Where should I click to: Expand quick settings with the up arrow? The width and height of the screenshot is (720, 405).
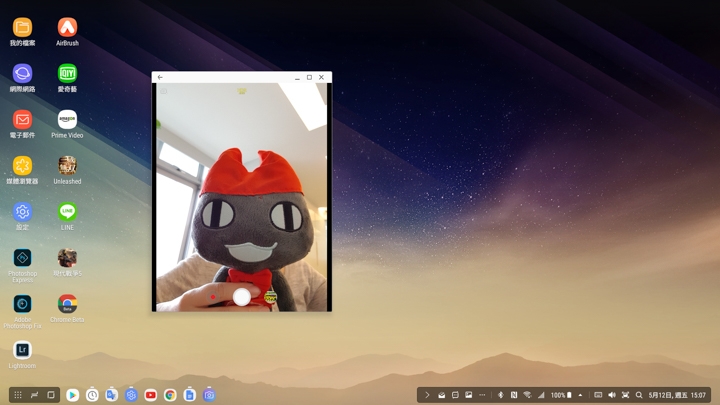click(x=580, y=395)
